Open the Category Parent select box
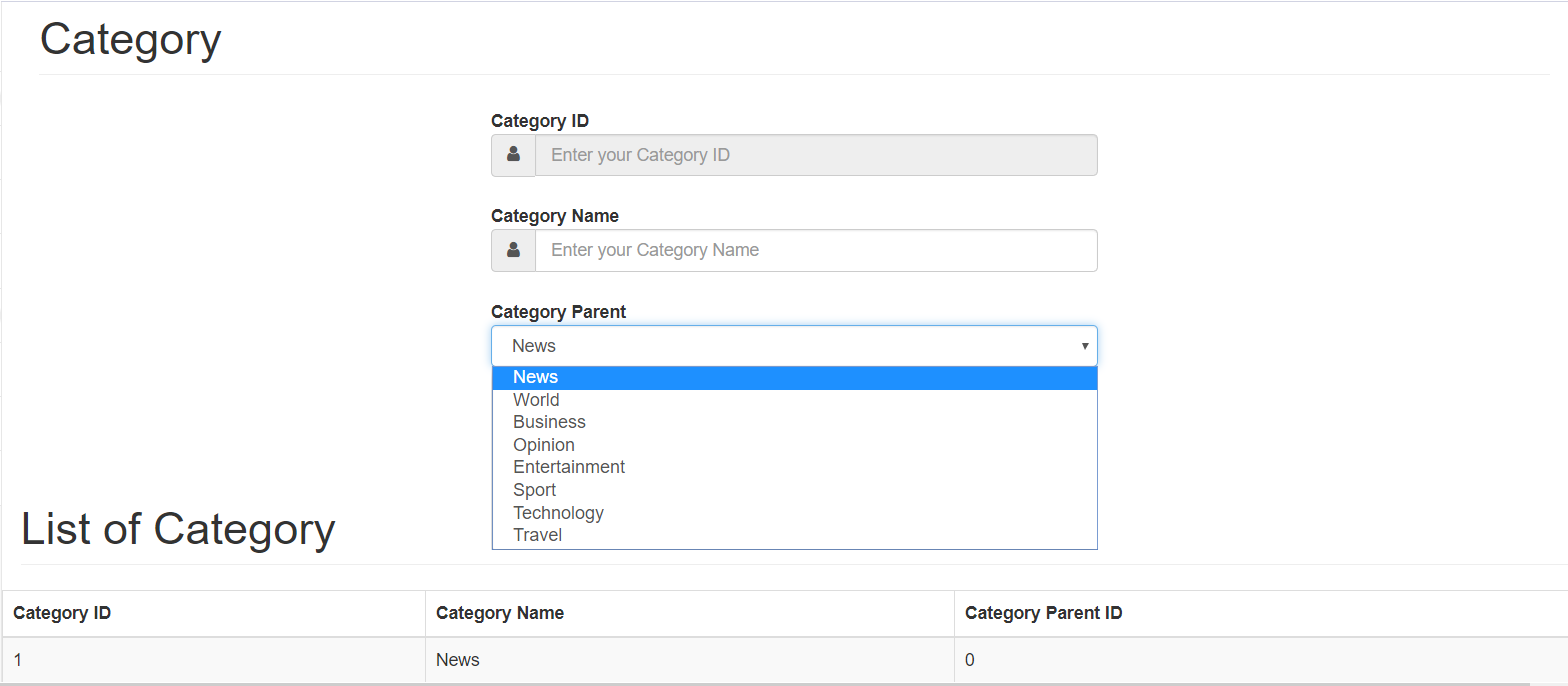This screenshot has width=1568, height=686. (793, 346)
